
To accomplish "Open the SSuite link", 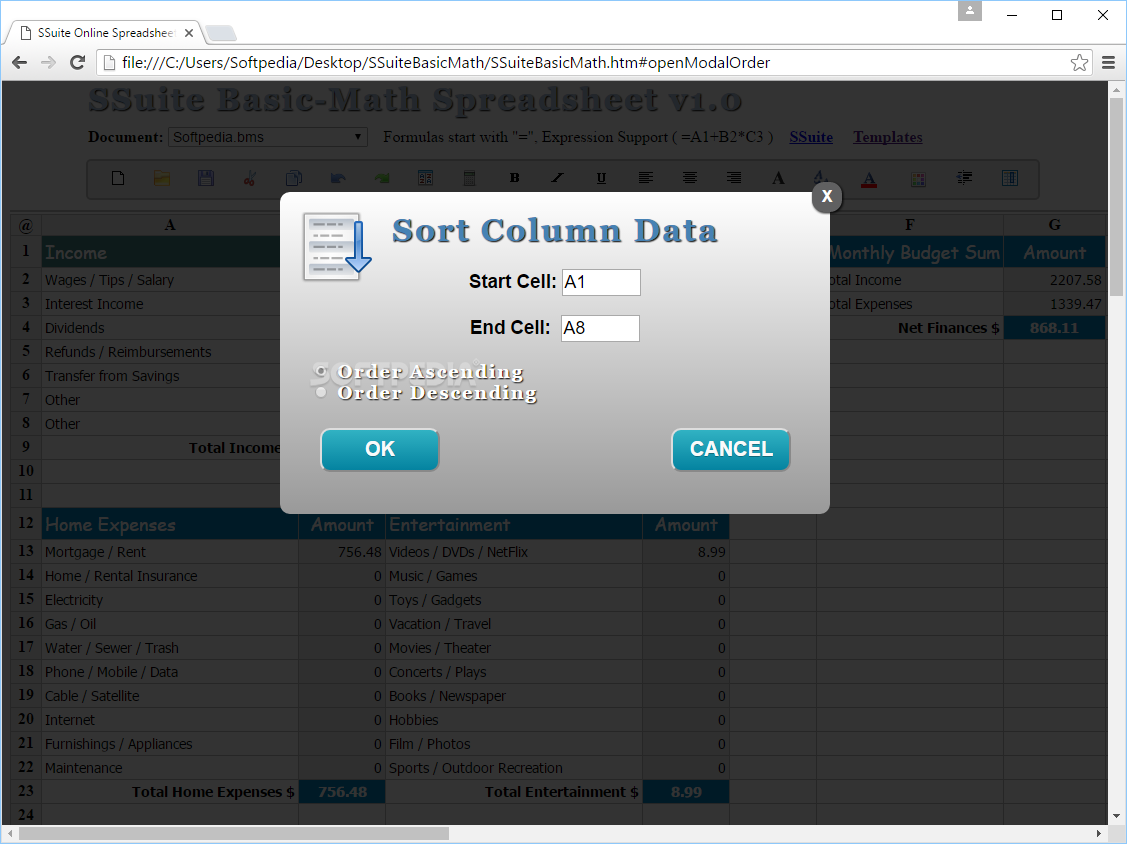I will point(811,137).
